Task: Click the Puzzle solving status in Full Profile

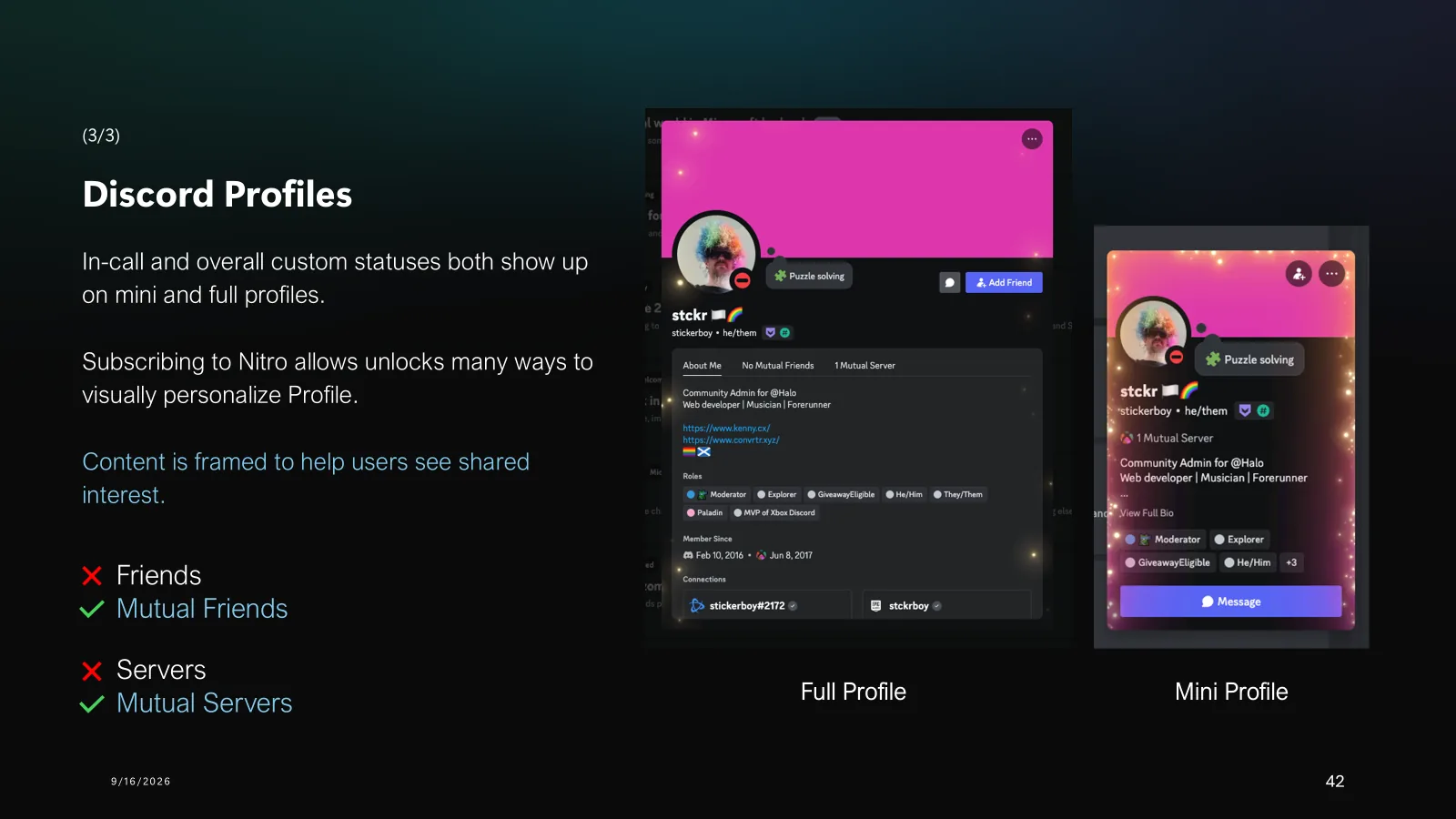Action: point(809,276)
